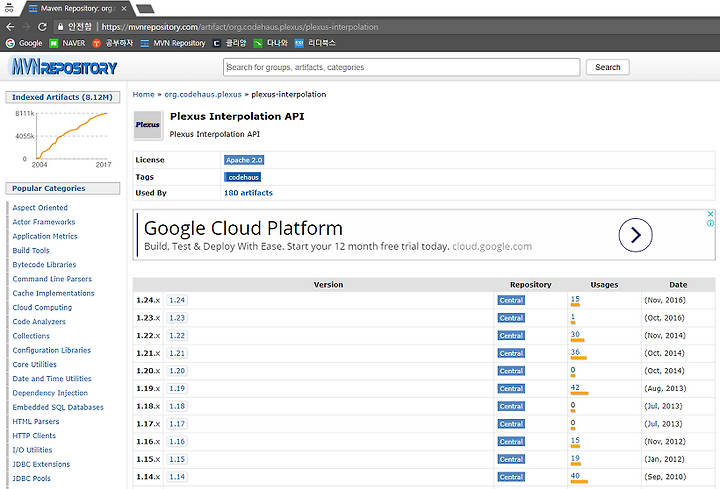Go to Home breadcrumb
Screen dimensions: 720x489
[143, 94]
